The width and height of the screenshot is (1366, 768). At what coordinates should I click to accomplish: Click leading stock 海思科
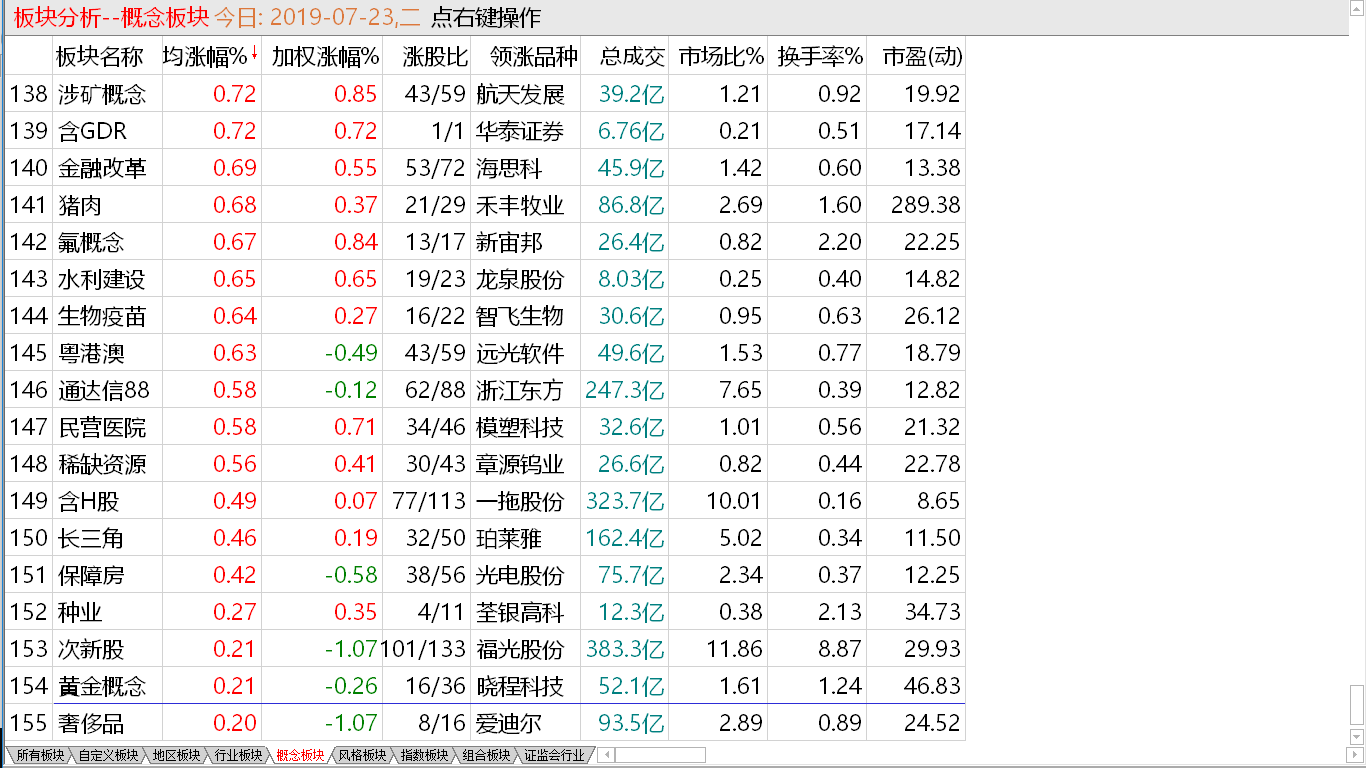(509, 168)
